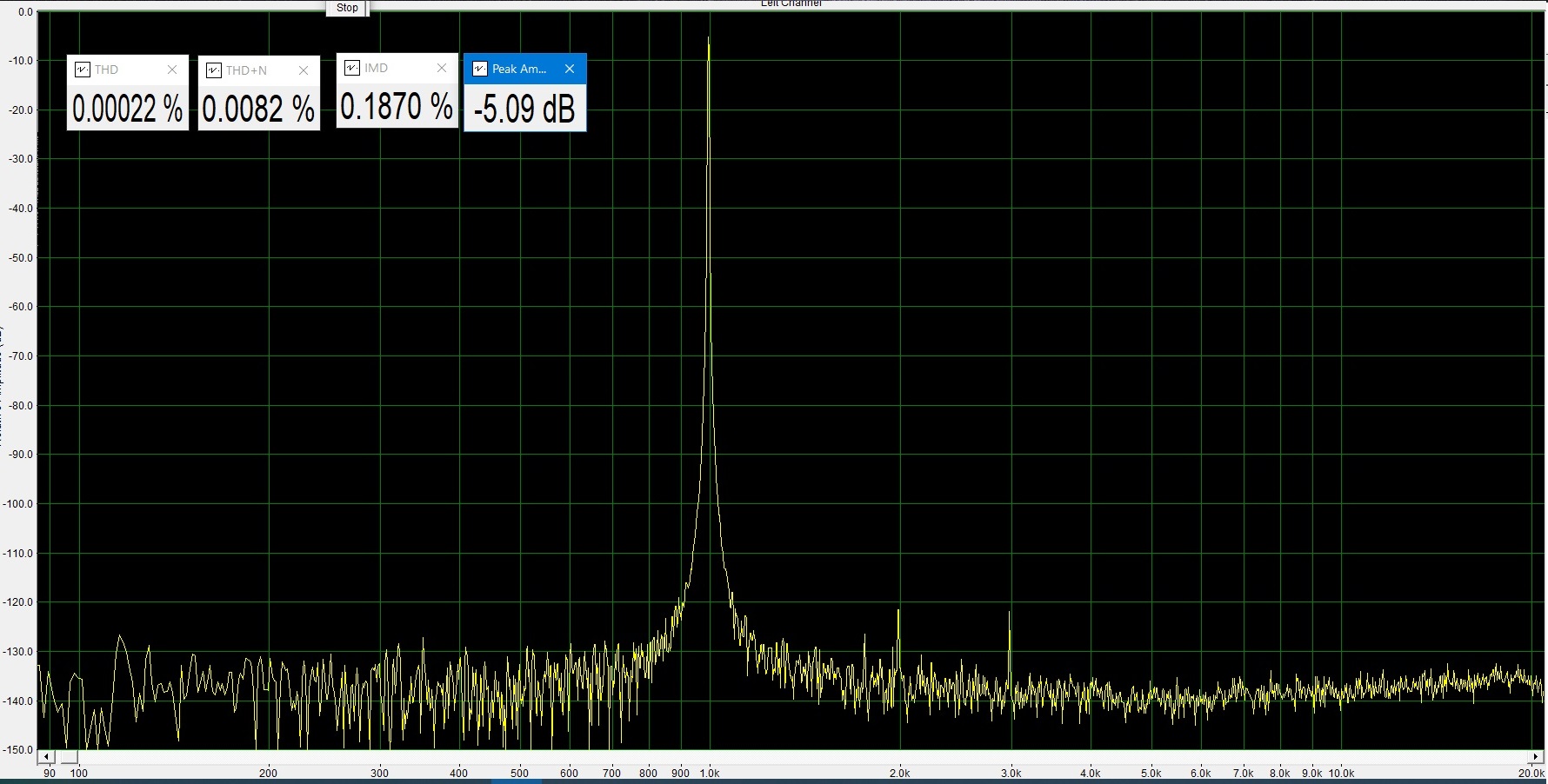Click the THD+N panel title label
This screenshot has width=1548, height=784.
[246, 70]
